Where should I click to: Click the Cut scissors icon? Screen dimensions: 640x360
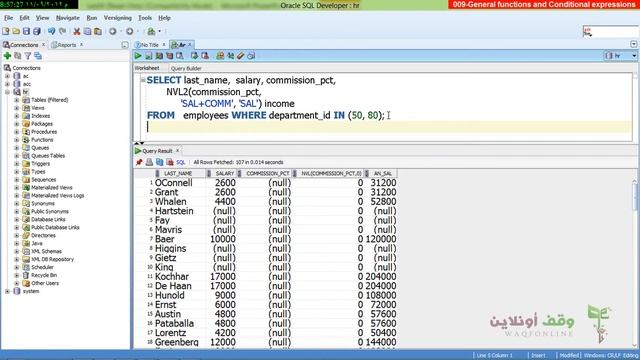[77, 31]
